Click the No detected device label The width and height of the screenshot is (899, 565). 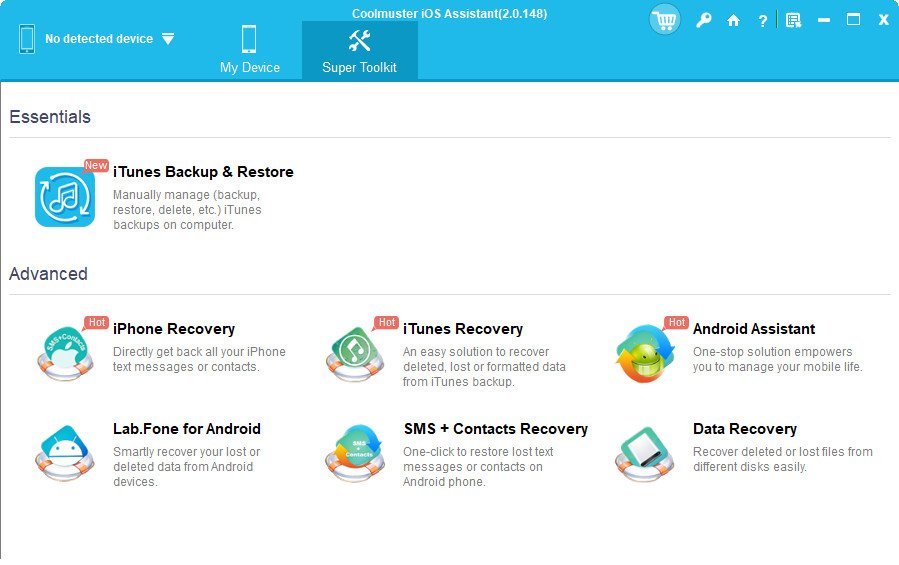point(99,39)
